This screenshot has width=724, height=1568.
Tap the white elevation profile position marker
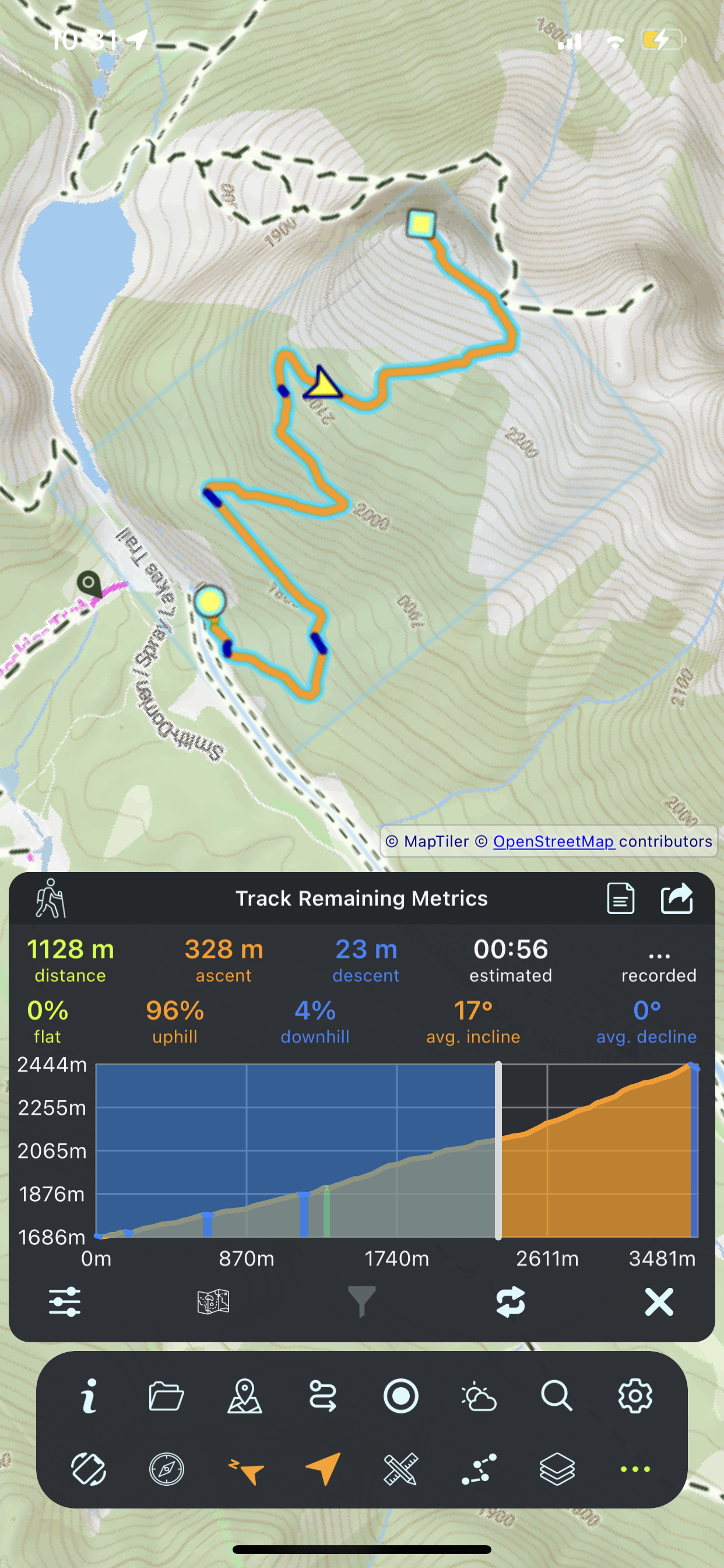pos(498,1150)
